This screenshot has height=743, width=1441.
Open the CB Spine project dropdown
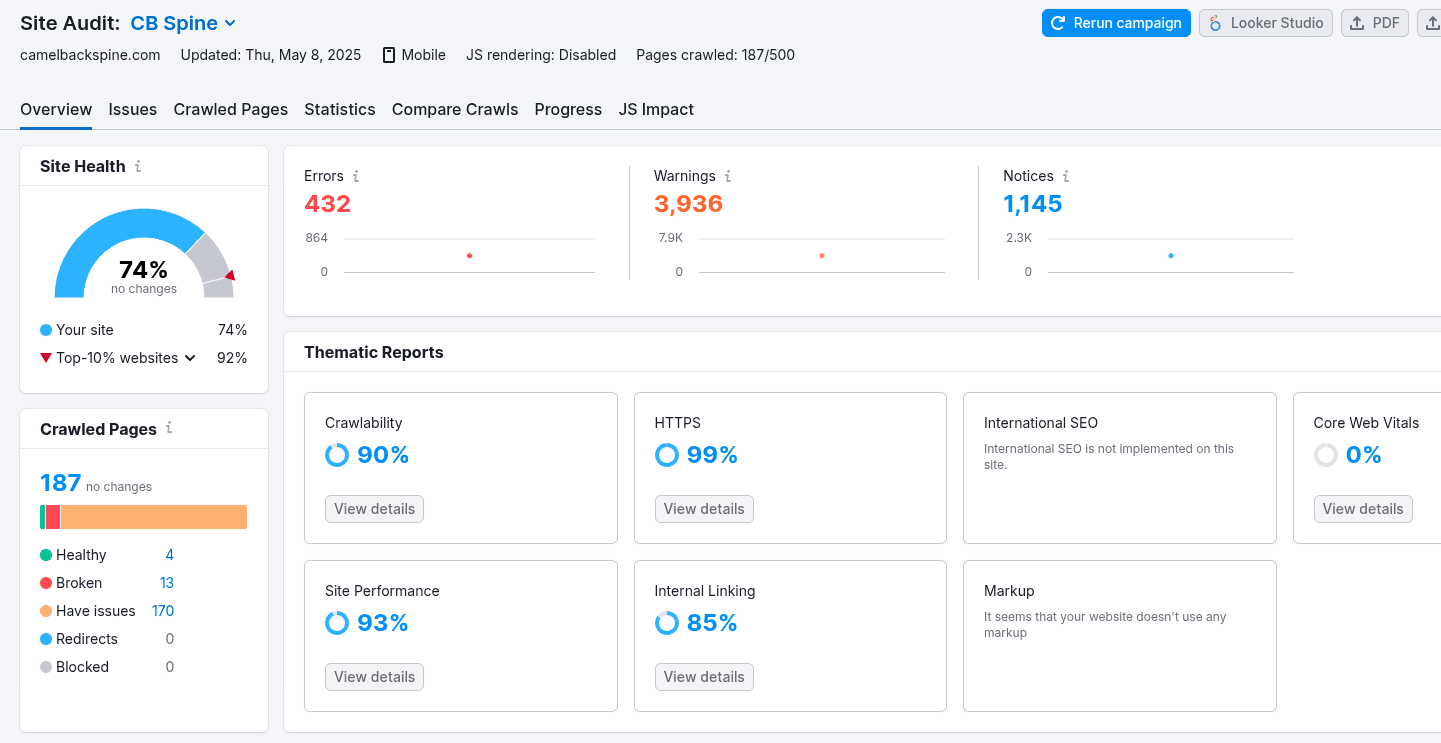click(x=183, y=23)
